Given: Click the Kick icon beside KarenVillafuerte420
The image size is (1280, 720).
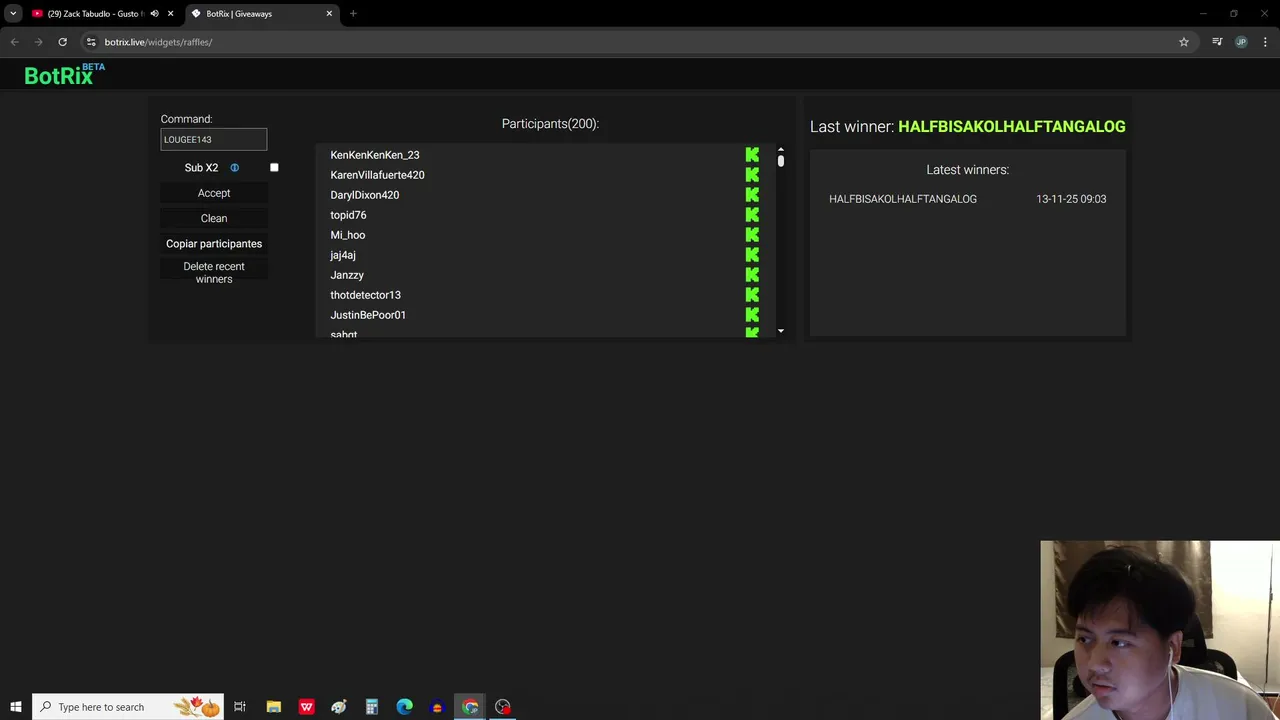Looking at the screenshot, I should coord(752,175).
